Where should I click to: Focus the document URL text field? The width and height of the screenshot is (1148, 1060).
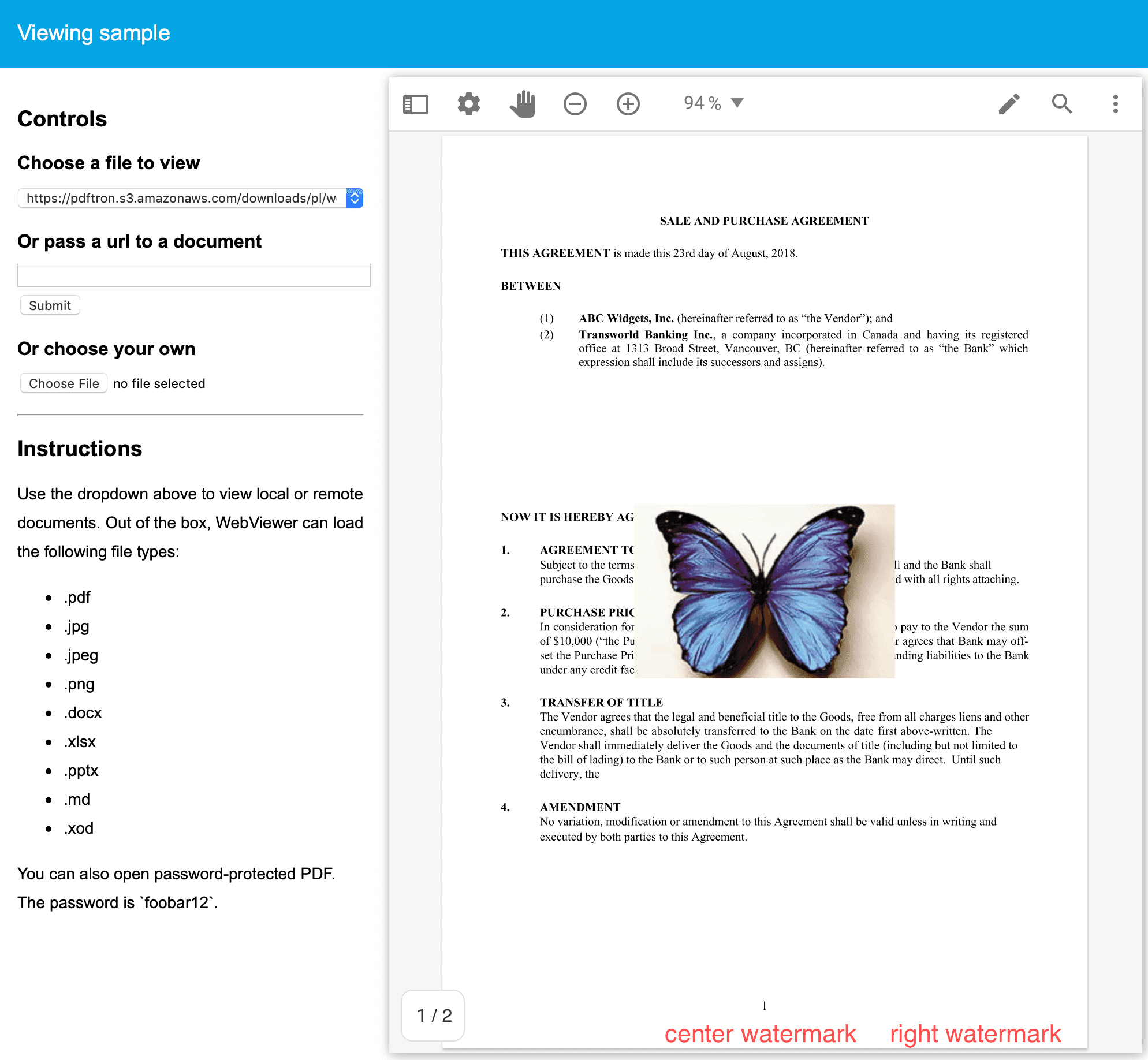tap(193, 275)
